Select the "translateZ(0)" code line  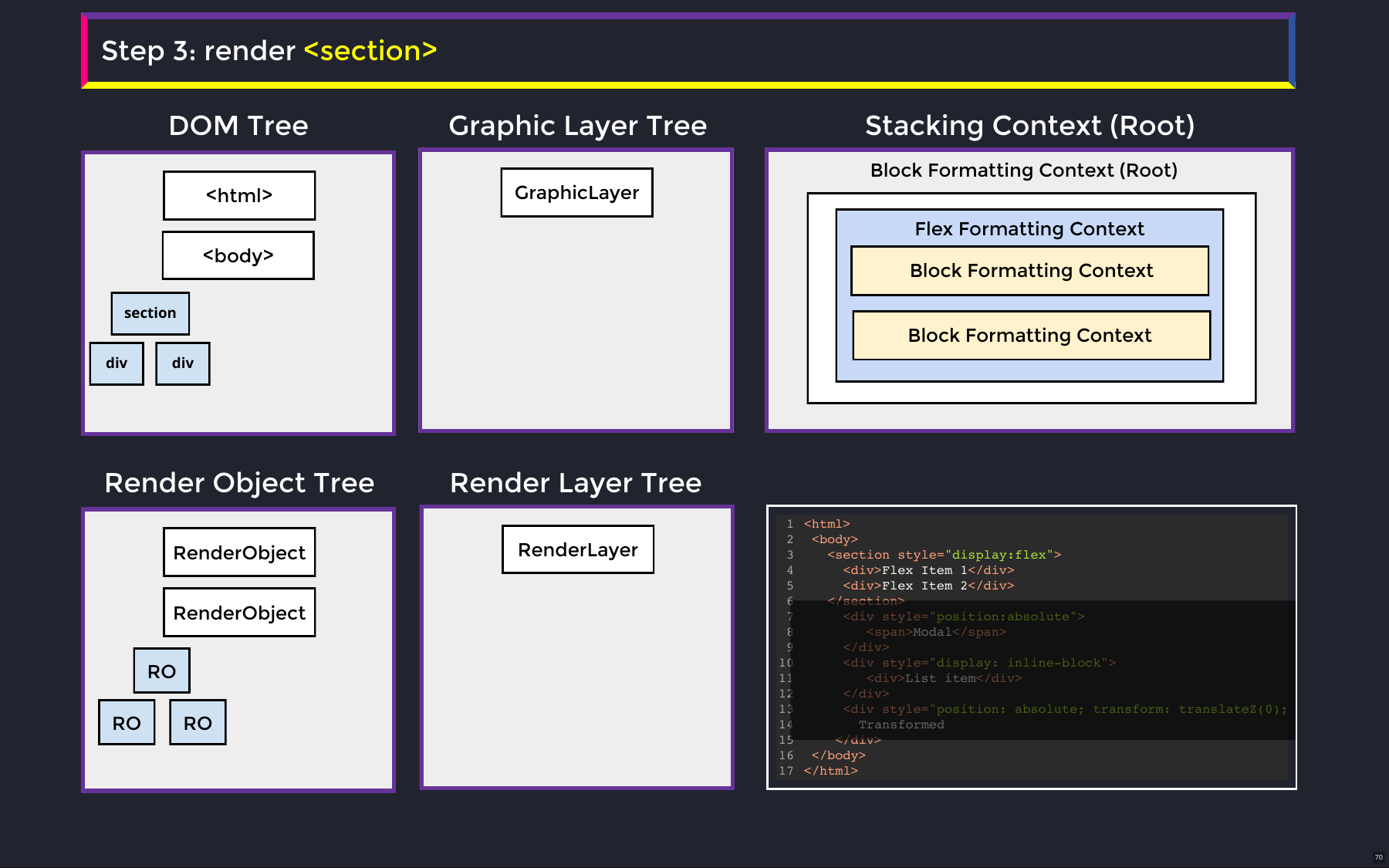tap(1065, 709)
